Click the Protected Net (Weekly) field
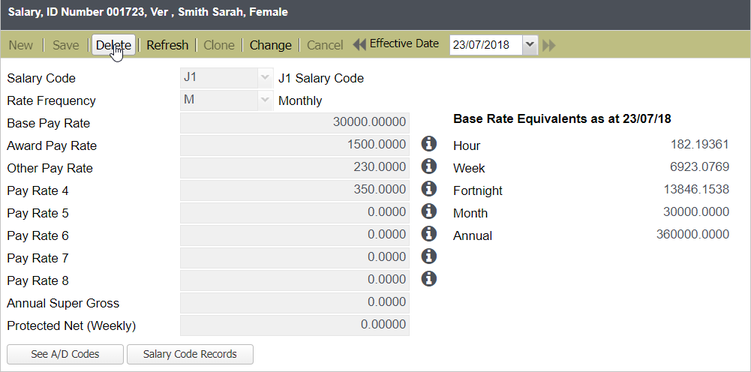 [295, 325]
